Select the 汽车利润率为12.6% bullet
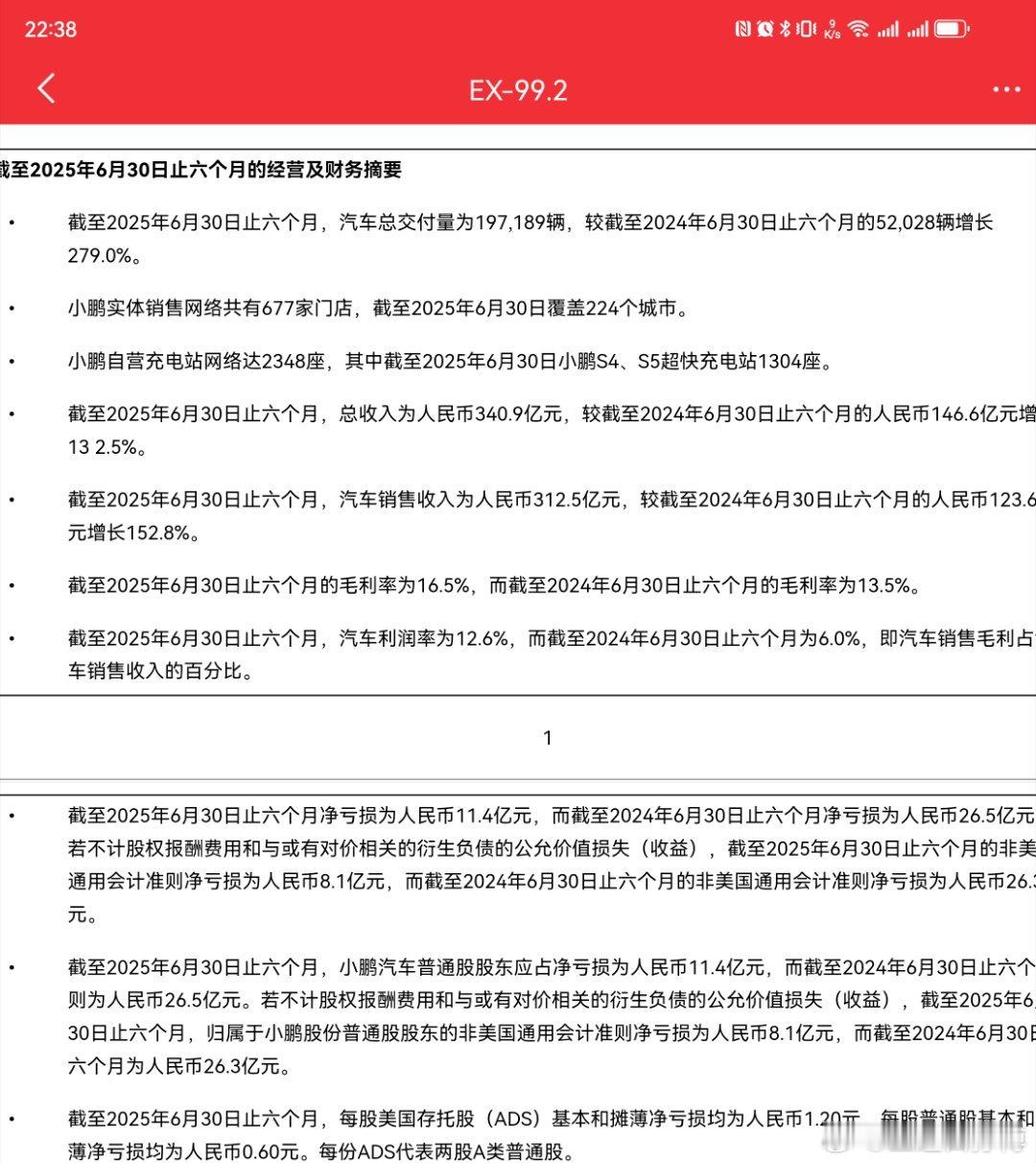The width and height of the screenshot is (1036, 1163). (x=552, y=637)
